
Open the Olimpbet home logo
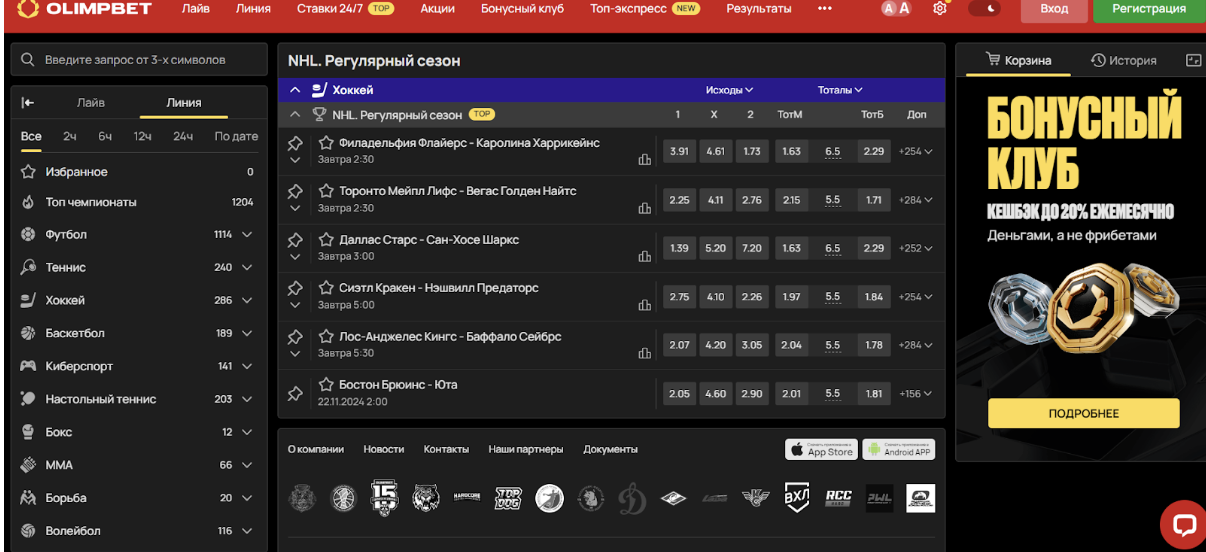point(84,9)
